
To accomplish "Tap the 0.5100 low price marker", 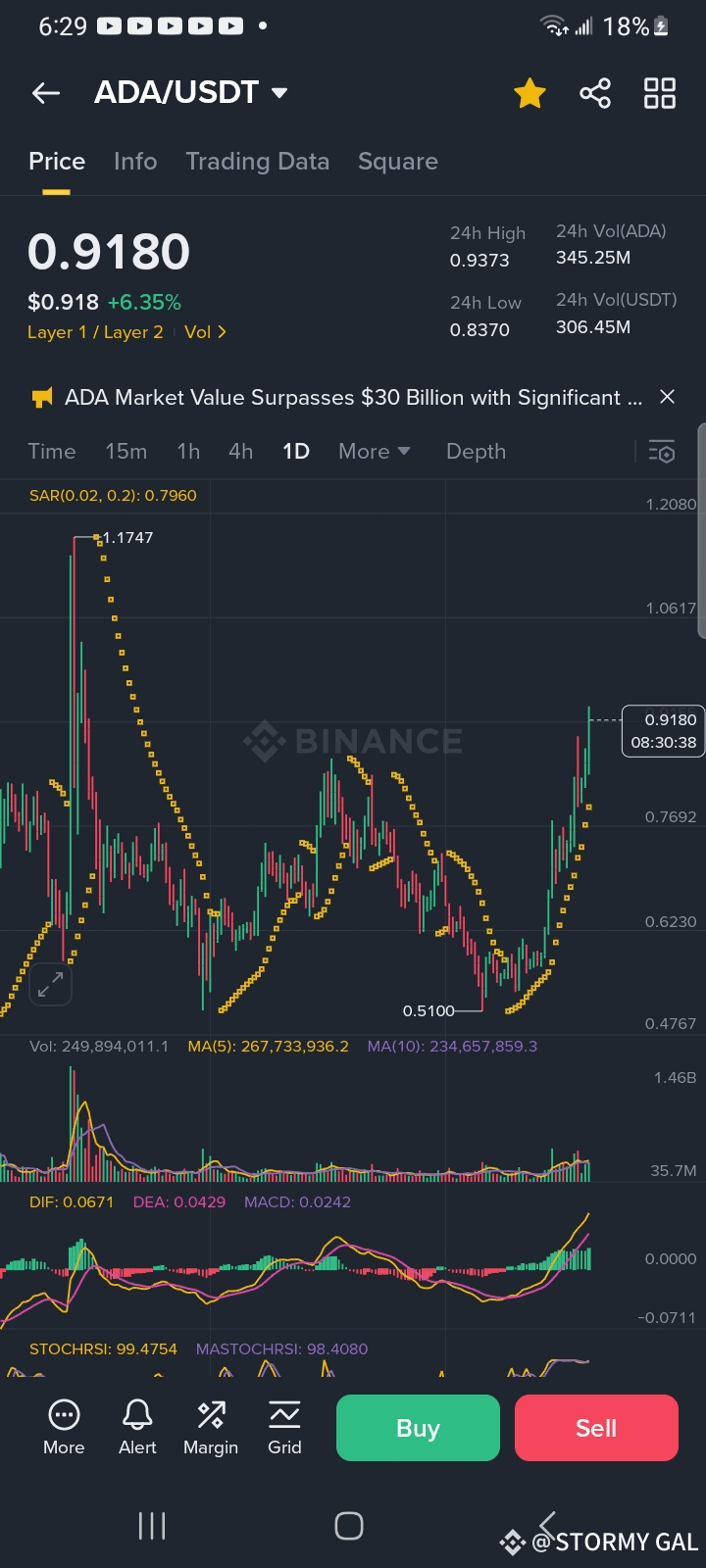I will [x=429, y=1010].
